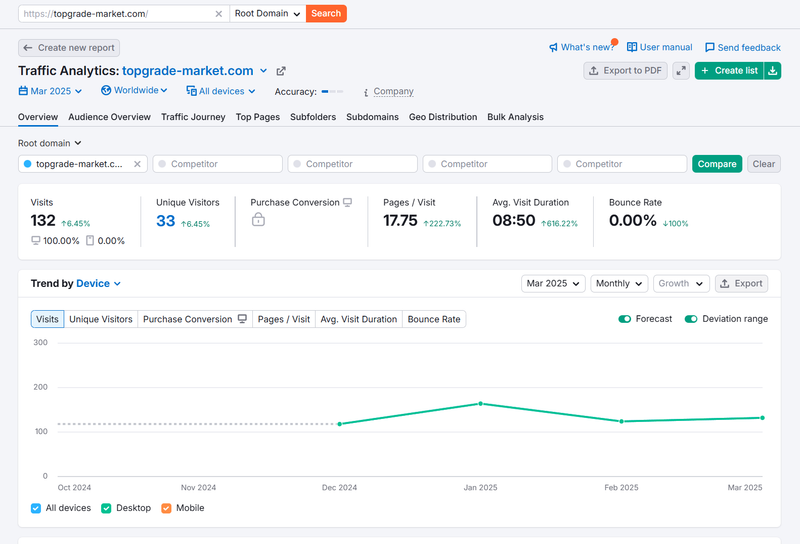Open the Bulk Analysis tab
The width and height of the screenshot is (800, 544).
[x=515, y=117]
